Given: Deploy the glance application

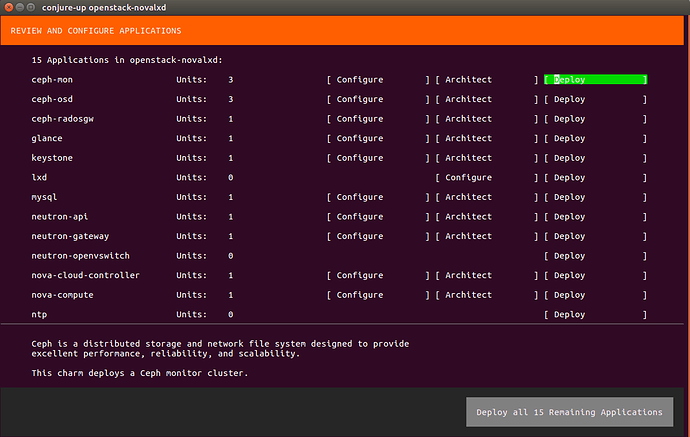Looking at the screenshot, I should [x=595, y=139].
